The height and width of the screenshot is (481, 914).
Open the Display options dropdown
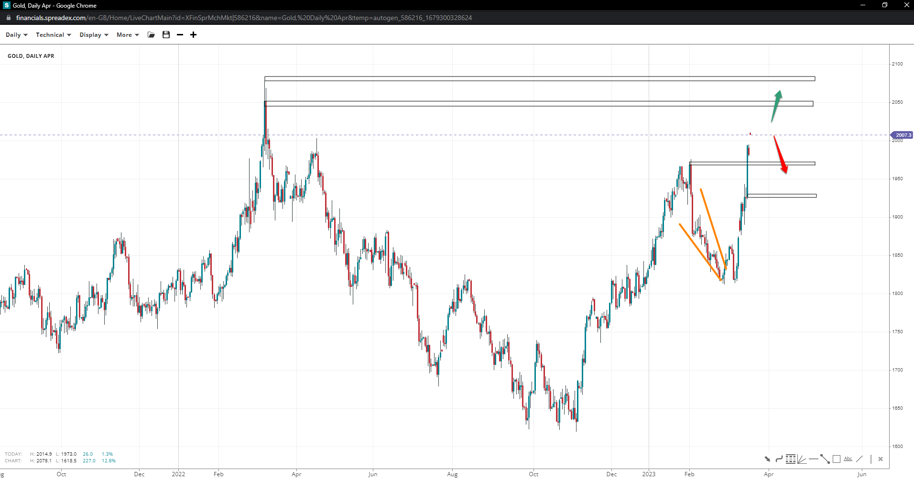pos(94,35)
